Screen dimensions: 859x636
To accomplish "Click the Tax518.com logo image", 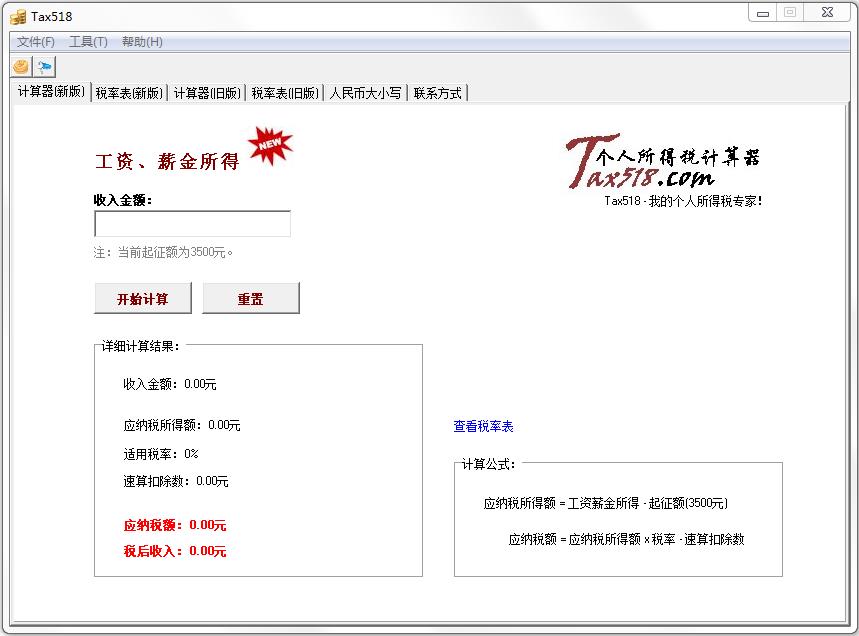I will point(662,162).
